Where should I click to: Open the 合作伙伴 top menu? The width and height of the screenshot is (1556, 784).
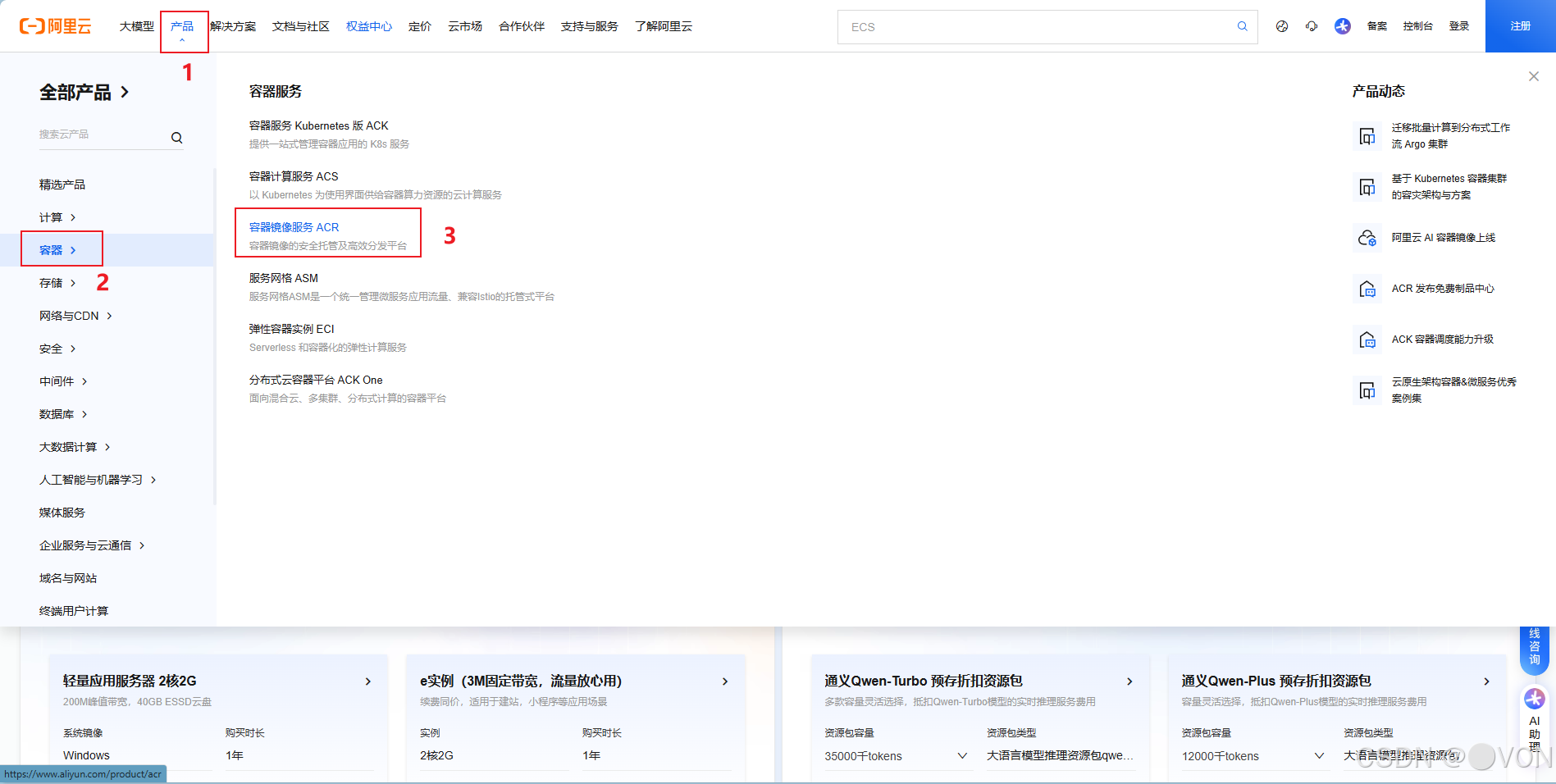pyautogui.click(x=522, y=26)
